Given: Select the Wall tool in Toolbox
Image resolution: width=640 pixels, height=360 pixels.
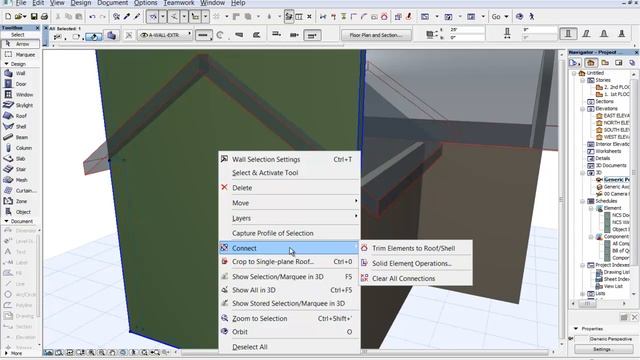Looking at the screenshot, I should pos(20,73).
